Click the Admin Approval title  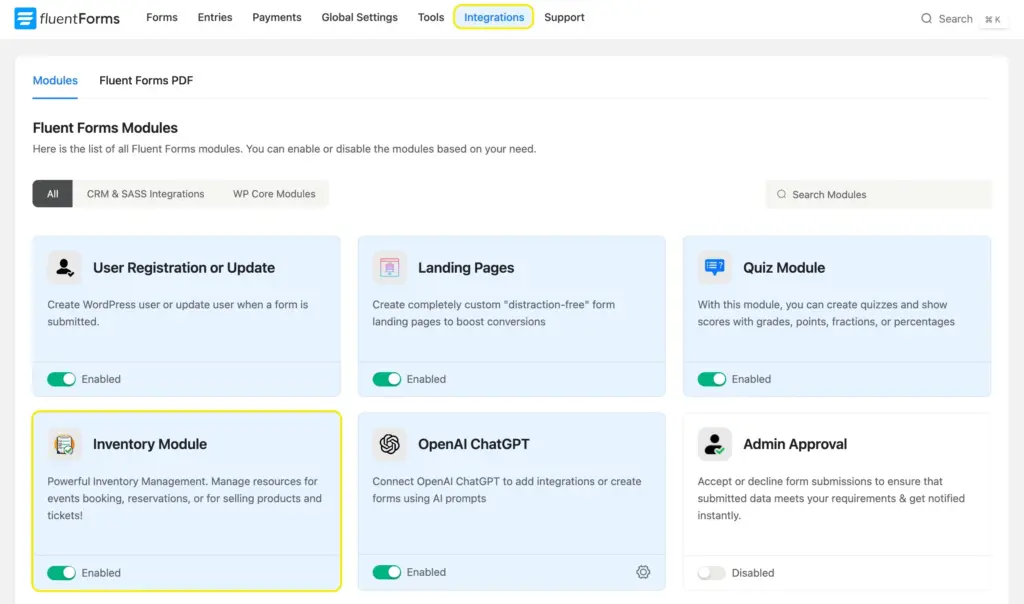click(795, 444)
